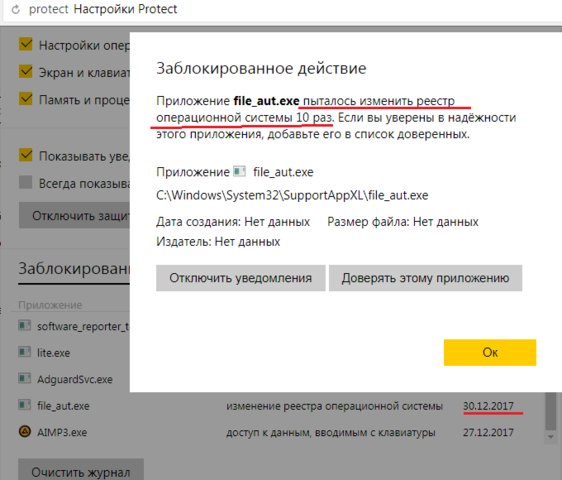Click 'изменение реестра операционной системы' text

click(x=334, y=406)
